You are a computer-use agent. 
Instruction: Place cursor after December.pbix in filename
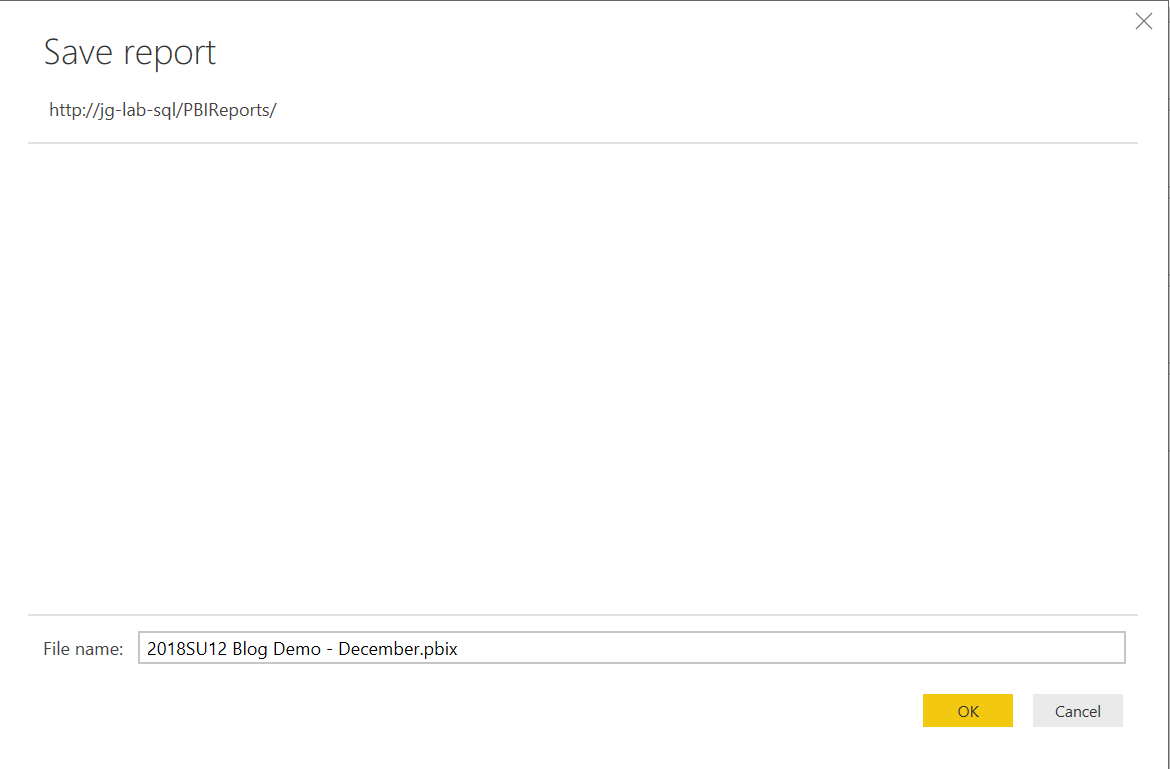[458, 648]
